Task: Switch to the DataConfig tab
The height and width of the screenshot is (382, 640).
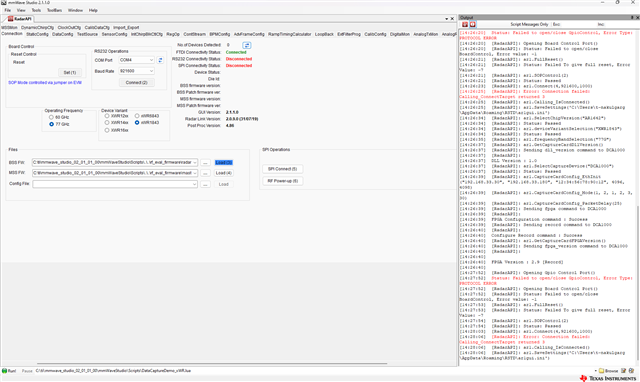Action: (x=62, y=34)
